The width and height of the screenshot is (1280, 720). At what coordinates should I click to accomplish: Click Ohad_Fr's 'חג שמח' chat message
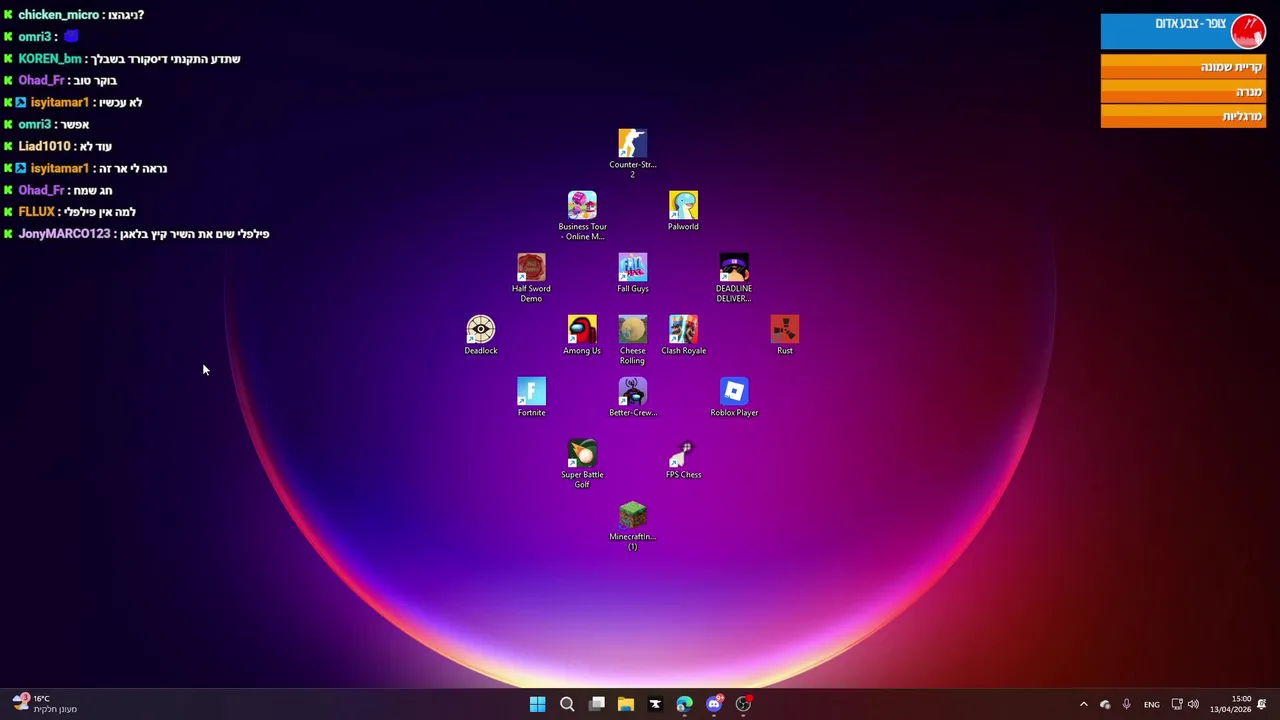(93, 190)
